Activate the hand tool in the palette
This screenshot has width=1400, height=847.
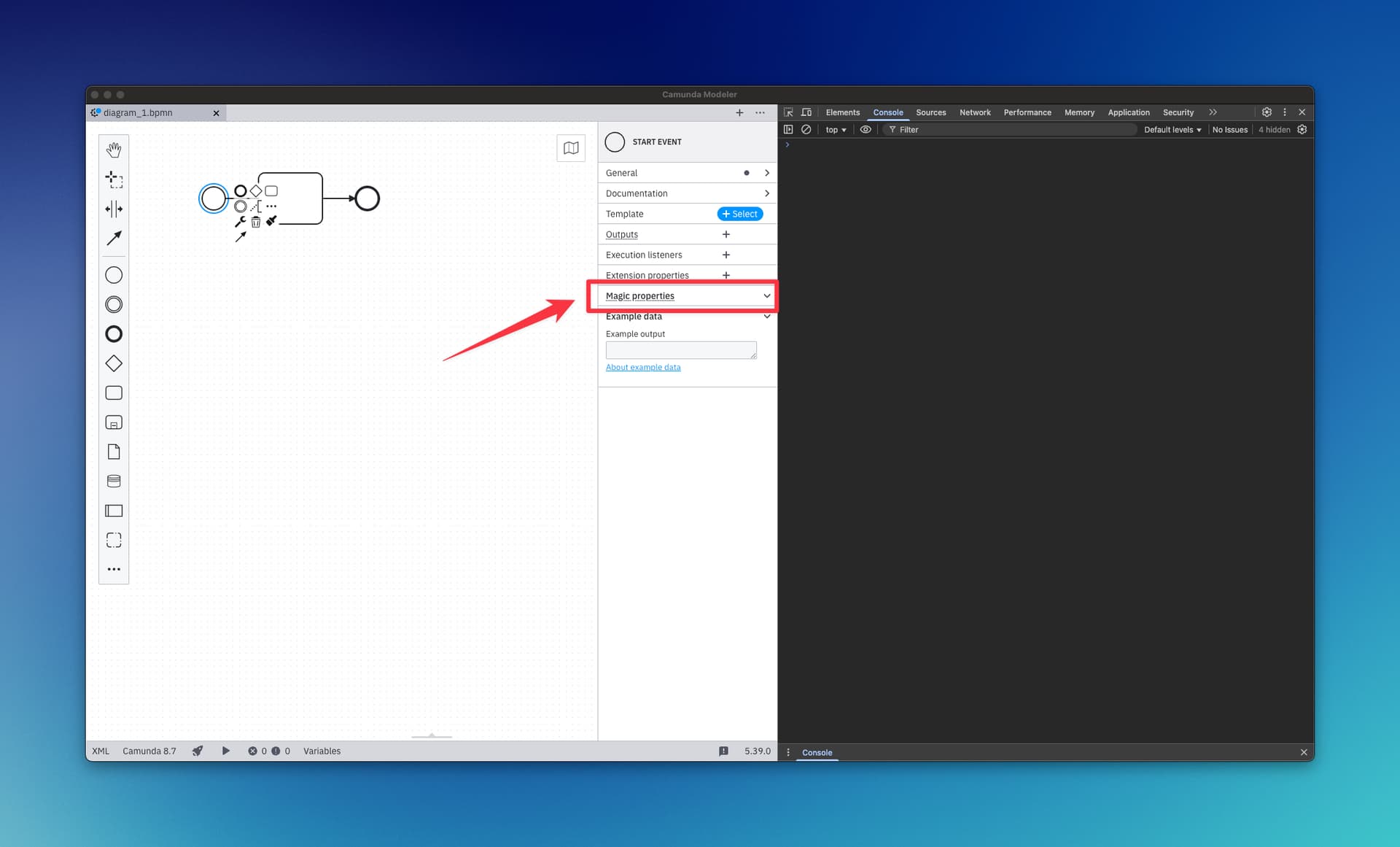(114, 150)
